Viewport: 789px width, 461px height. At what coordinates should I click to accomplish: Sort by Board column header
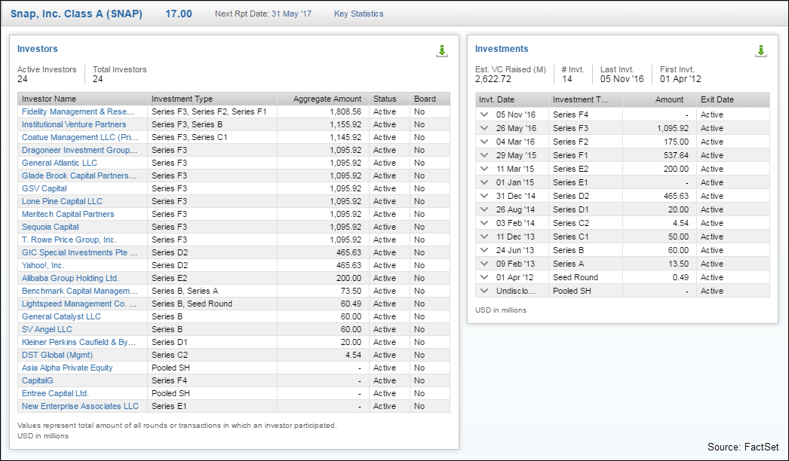click(x=430, y=99)
